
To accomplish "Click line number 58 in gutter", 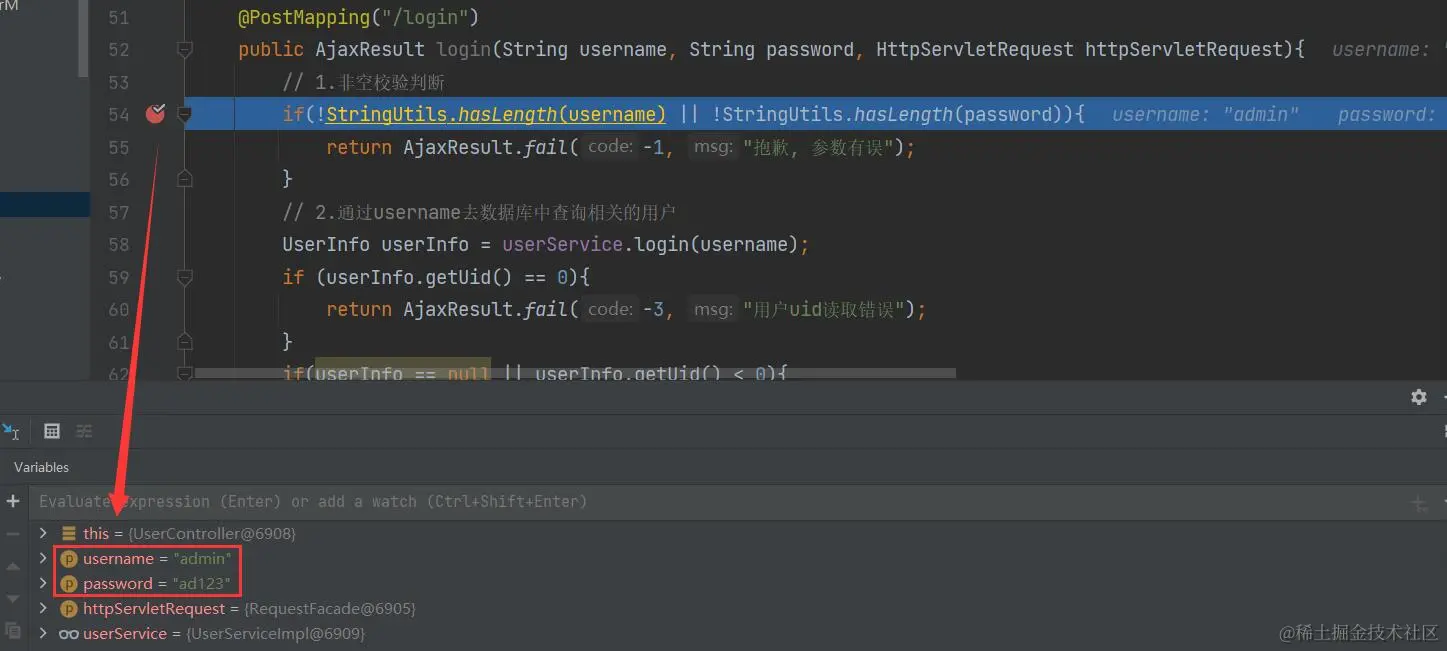I will pos(118,244).
